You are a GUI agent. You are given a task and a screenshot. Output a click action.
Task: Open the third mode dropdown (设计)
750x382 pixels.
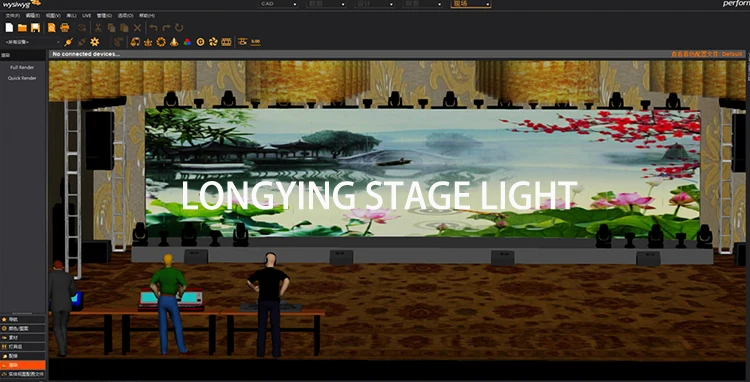[374, 4]
